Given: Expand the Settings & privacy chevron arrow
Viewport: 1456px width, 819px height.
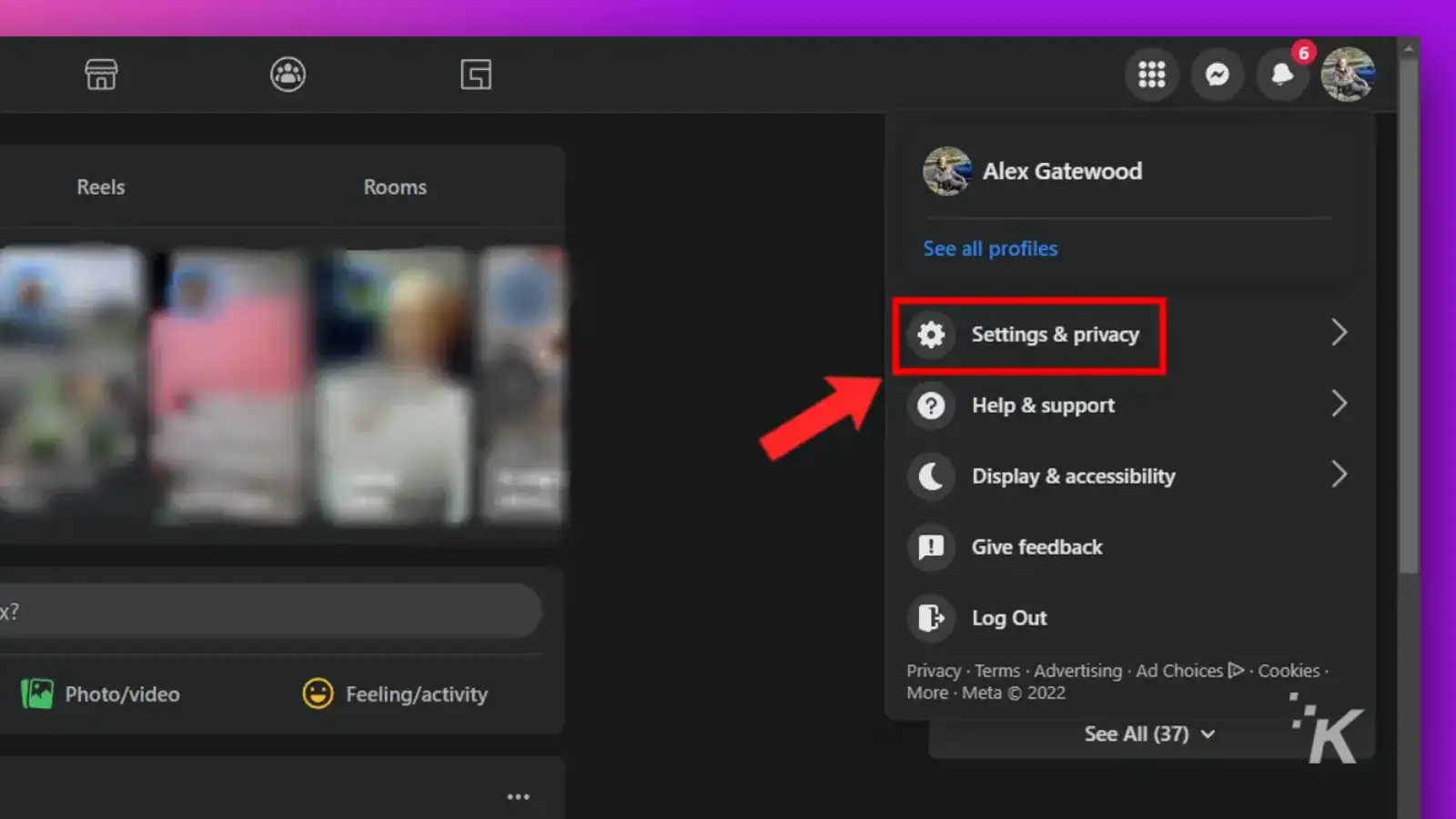Looking at the screenshot, I should (1339, 332).
